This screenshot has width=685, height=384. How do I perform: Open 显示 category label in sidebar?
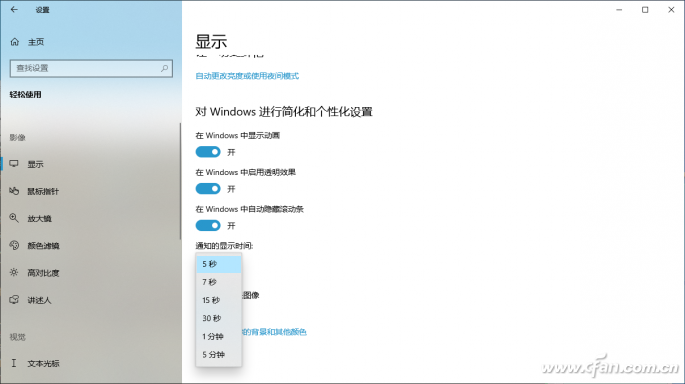click(x=35, y=164)
